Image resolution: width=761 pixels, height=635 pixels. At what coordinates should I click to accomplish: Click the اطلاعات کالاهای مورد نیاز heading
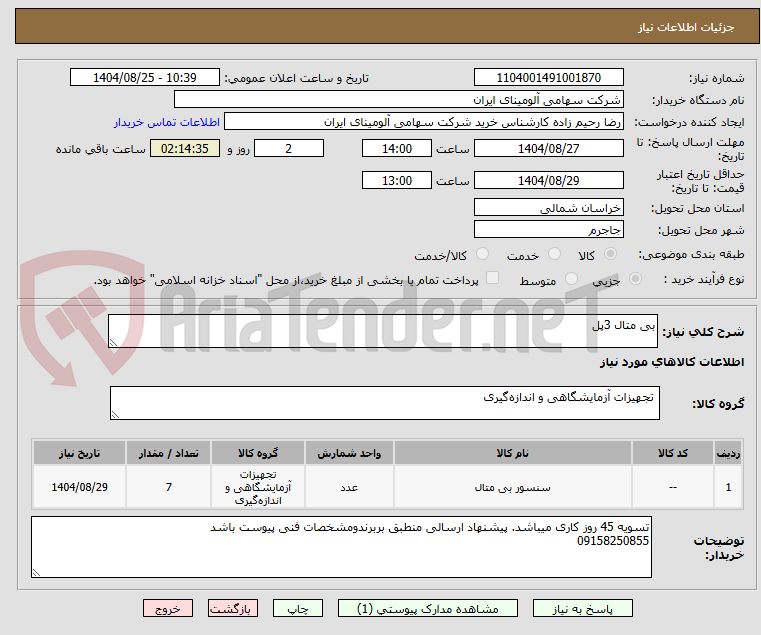coord(672,362)
